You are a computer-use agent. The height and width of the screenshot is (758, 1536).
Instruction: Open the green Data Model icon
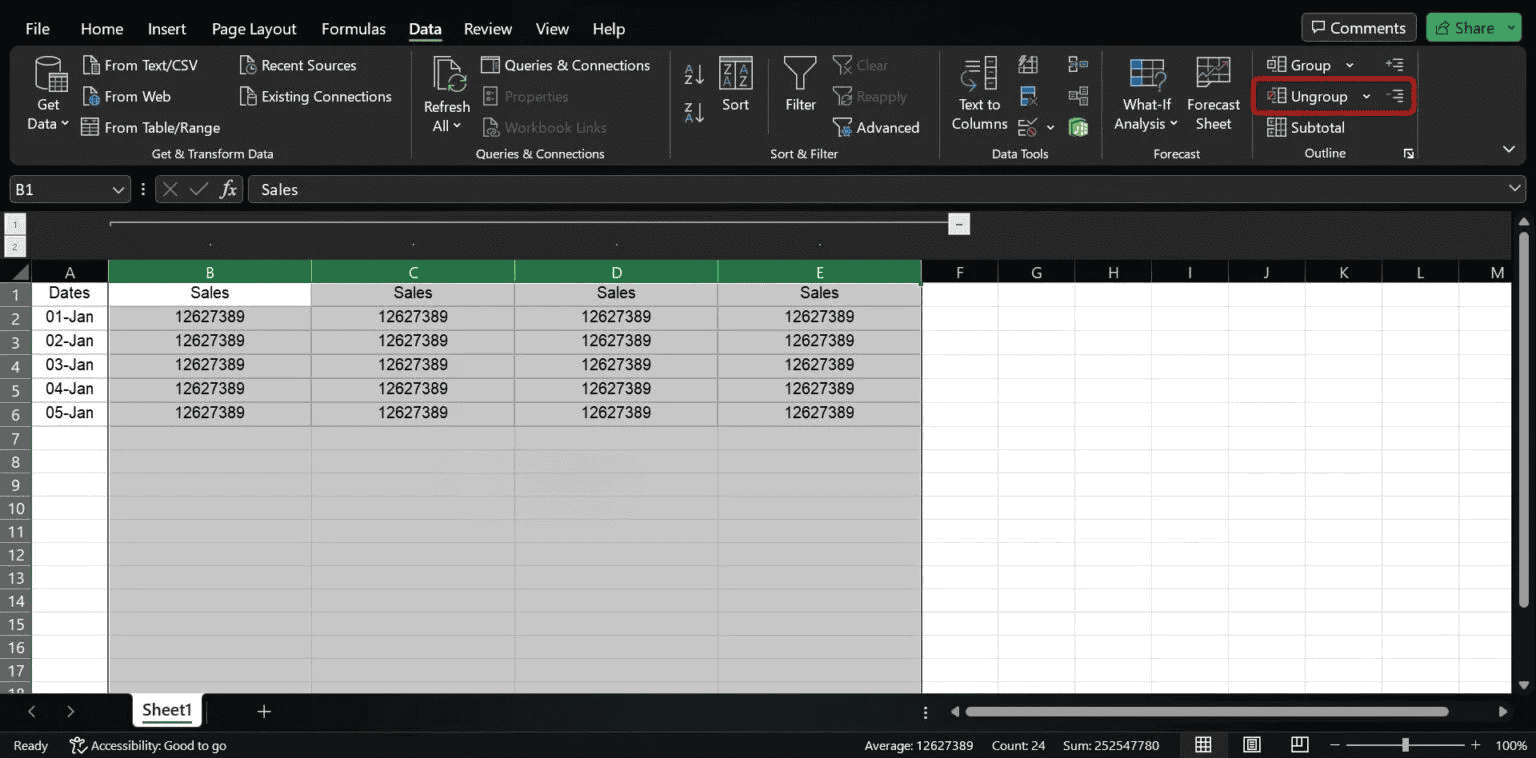1078,128
